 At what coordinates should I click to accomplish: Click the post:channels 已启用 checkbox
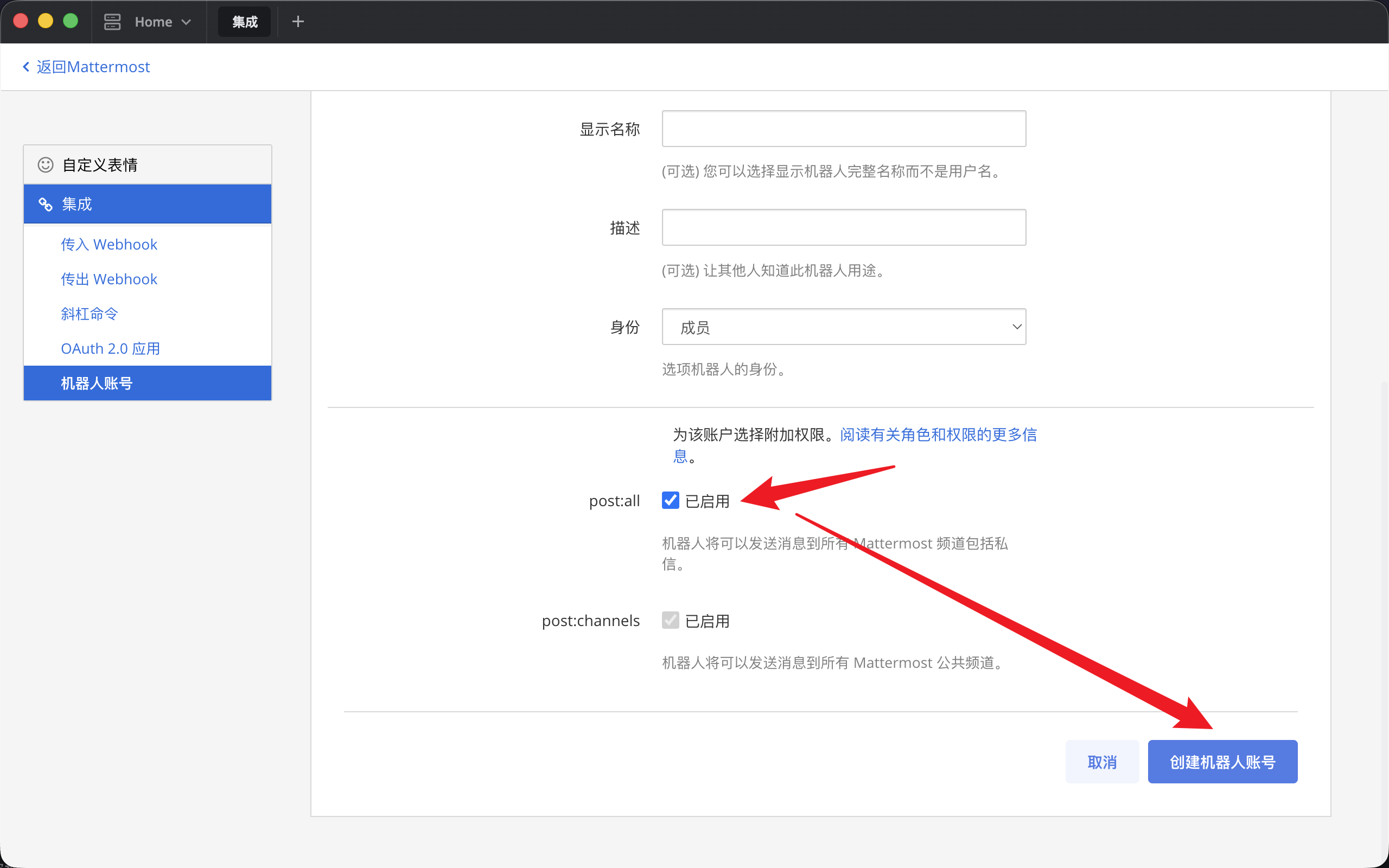(671, 620)
